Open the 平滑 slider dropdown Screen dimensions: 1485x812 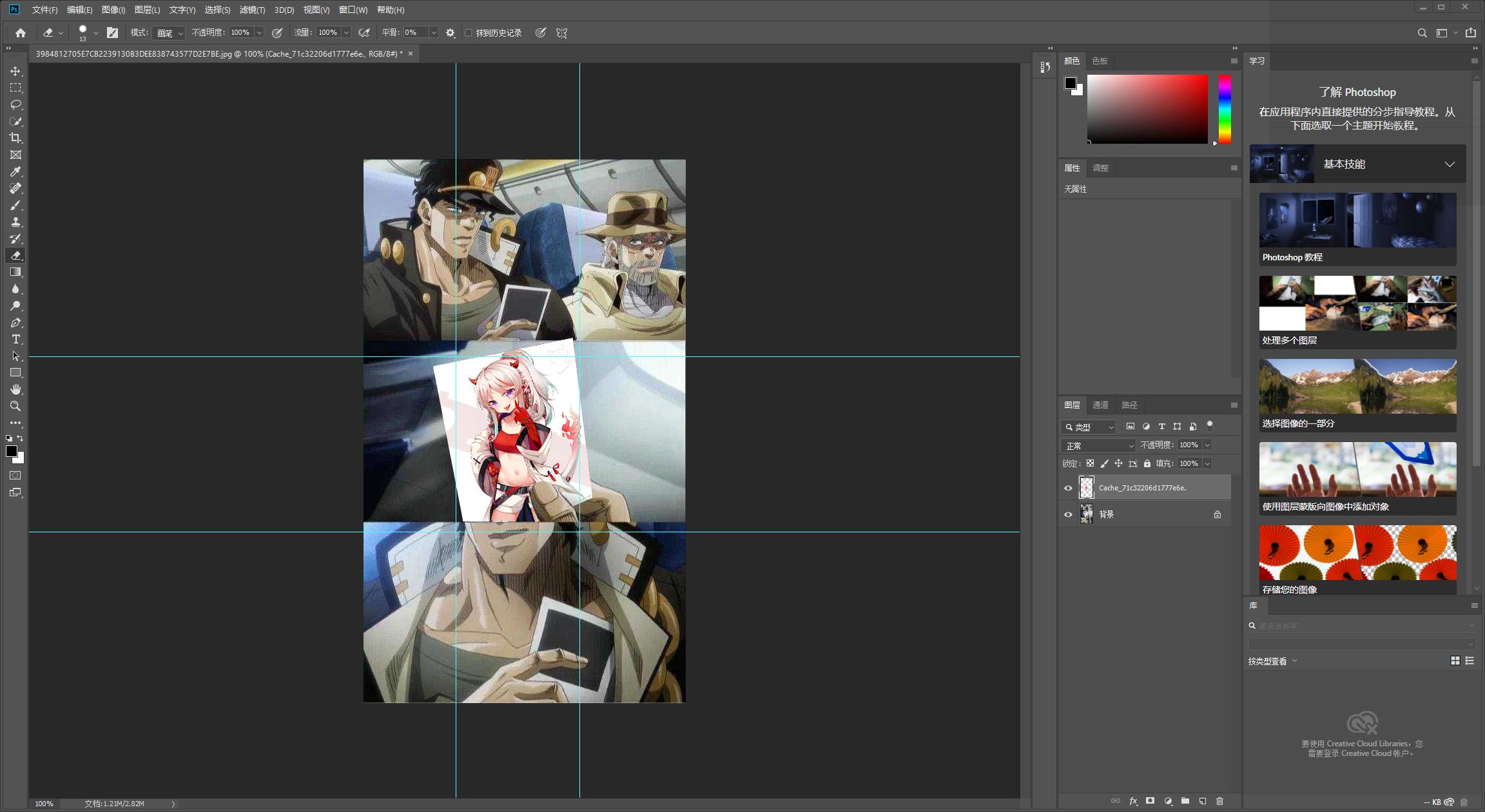pyautogui.click(x=434, y=33)
